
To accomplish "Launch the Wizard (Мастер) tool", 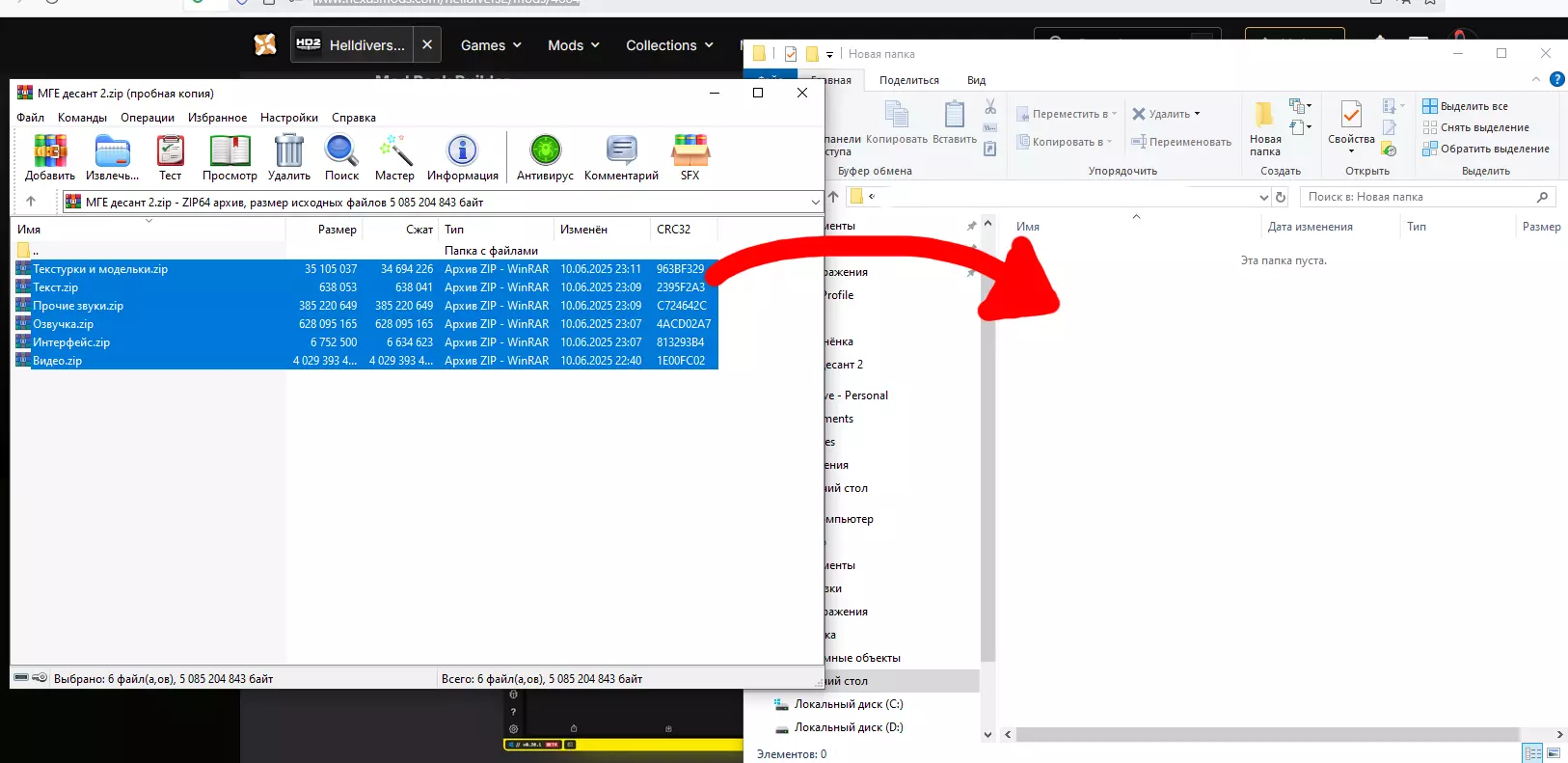I will [394, 152].
